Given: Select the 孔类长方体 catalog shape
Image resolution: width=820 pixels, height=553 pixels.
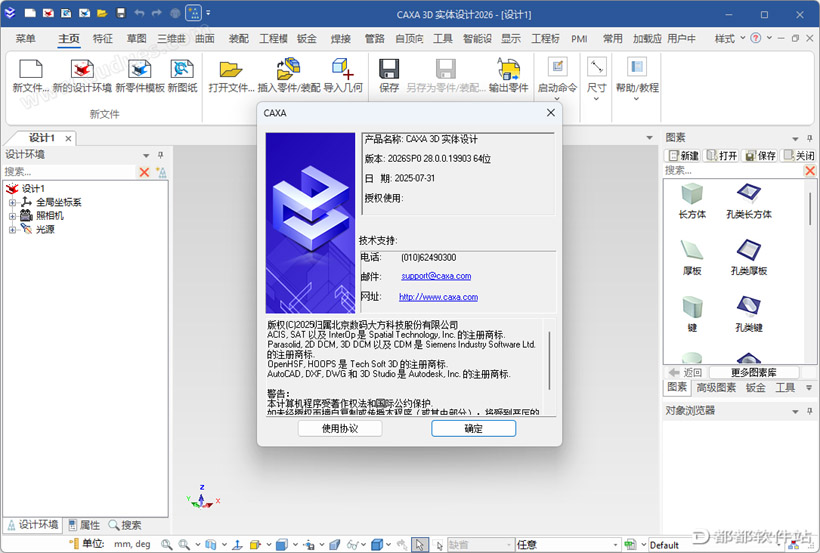Looking at the screenshot, I should coord(749,200).
